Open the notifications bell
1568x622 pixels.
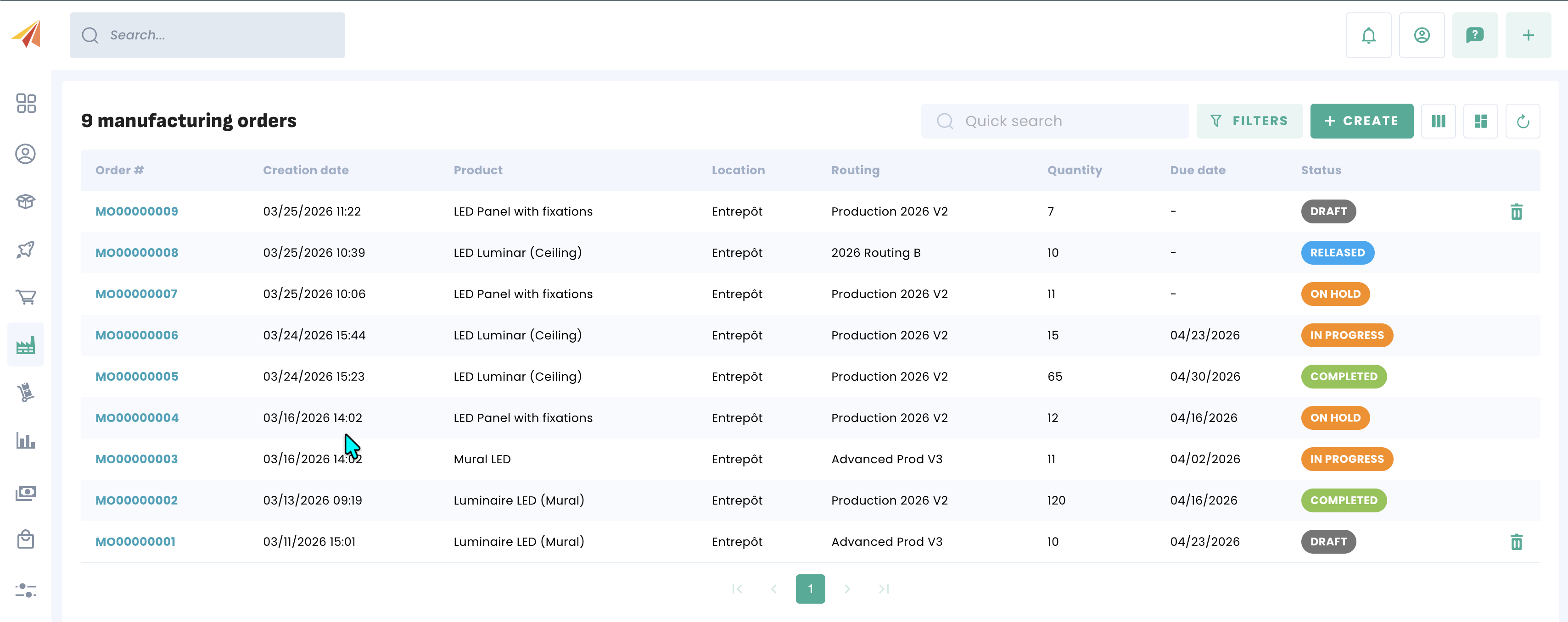[1368, 35]
